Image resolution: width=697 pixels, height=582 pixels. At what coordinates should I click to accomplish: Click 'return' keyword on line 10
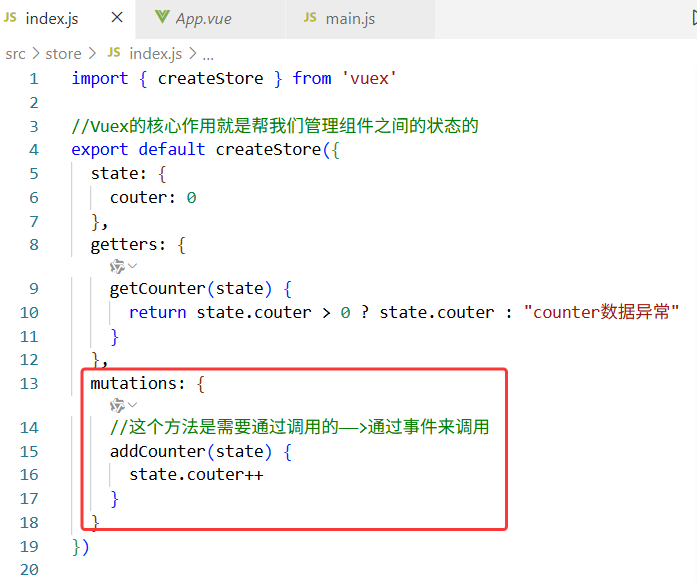point(157,313)
